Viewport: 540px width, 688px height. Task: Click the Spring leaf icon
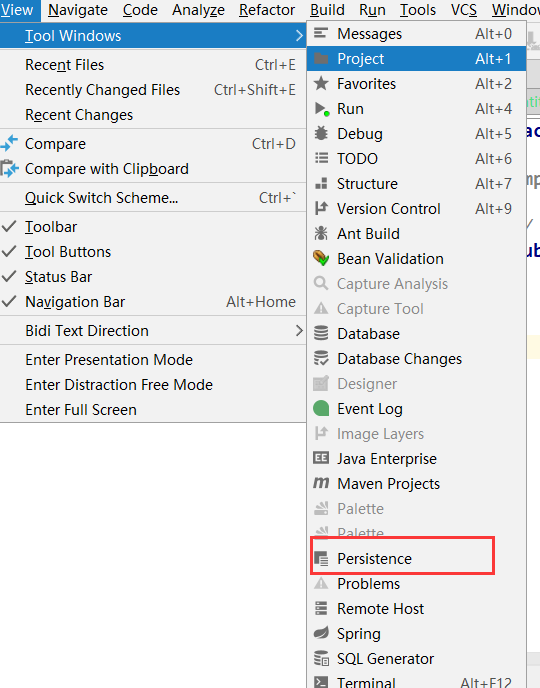click(321, 633)
